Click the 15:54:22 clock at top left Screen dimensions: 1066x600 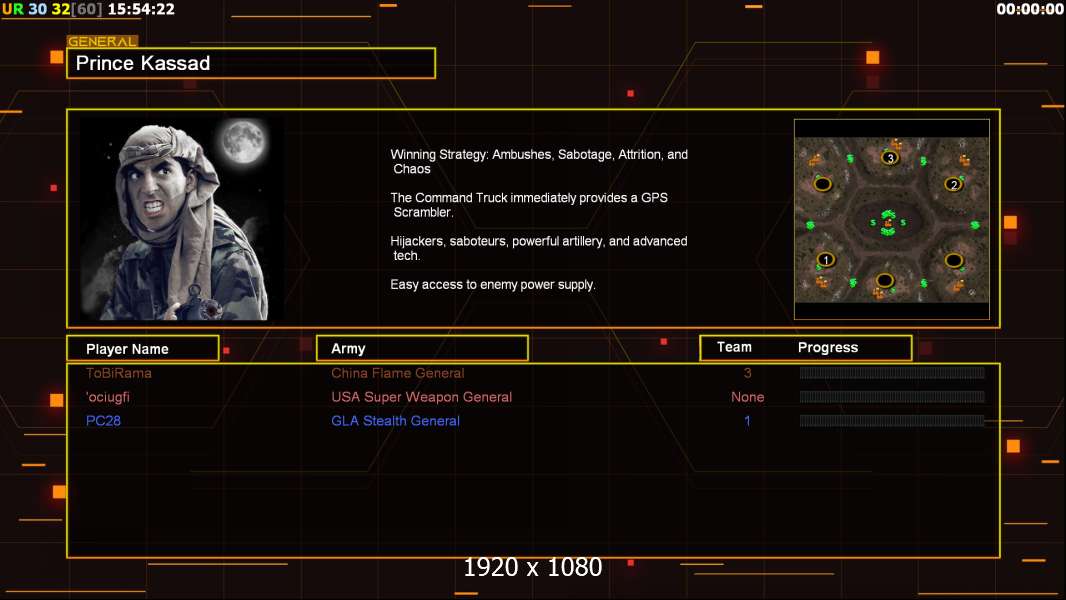click(141, 9)
